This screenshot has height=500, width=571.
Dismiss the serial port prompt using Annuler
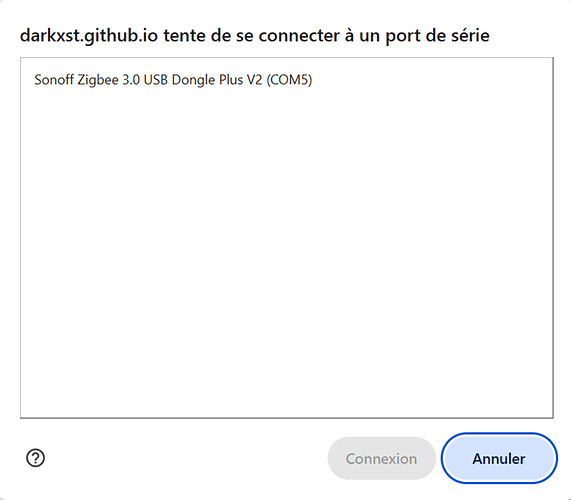(499, 458)
